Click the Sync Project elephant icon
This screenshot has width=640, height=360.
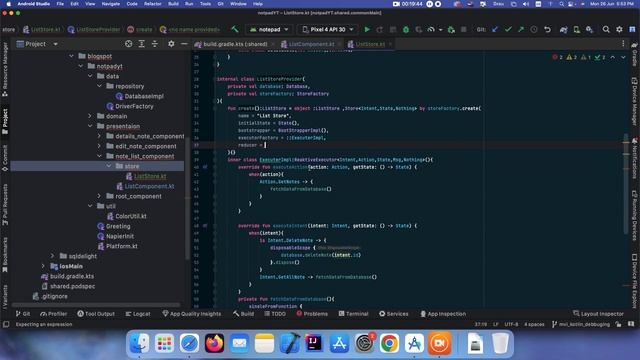tap(563, 29)
